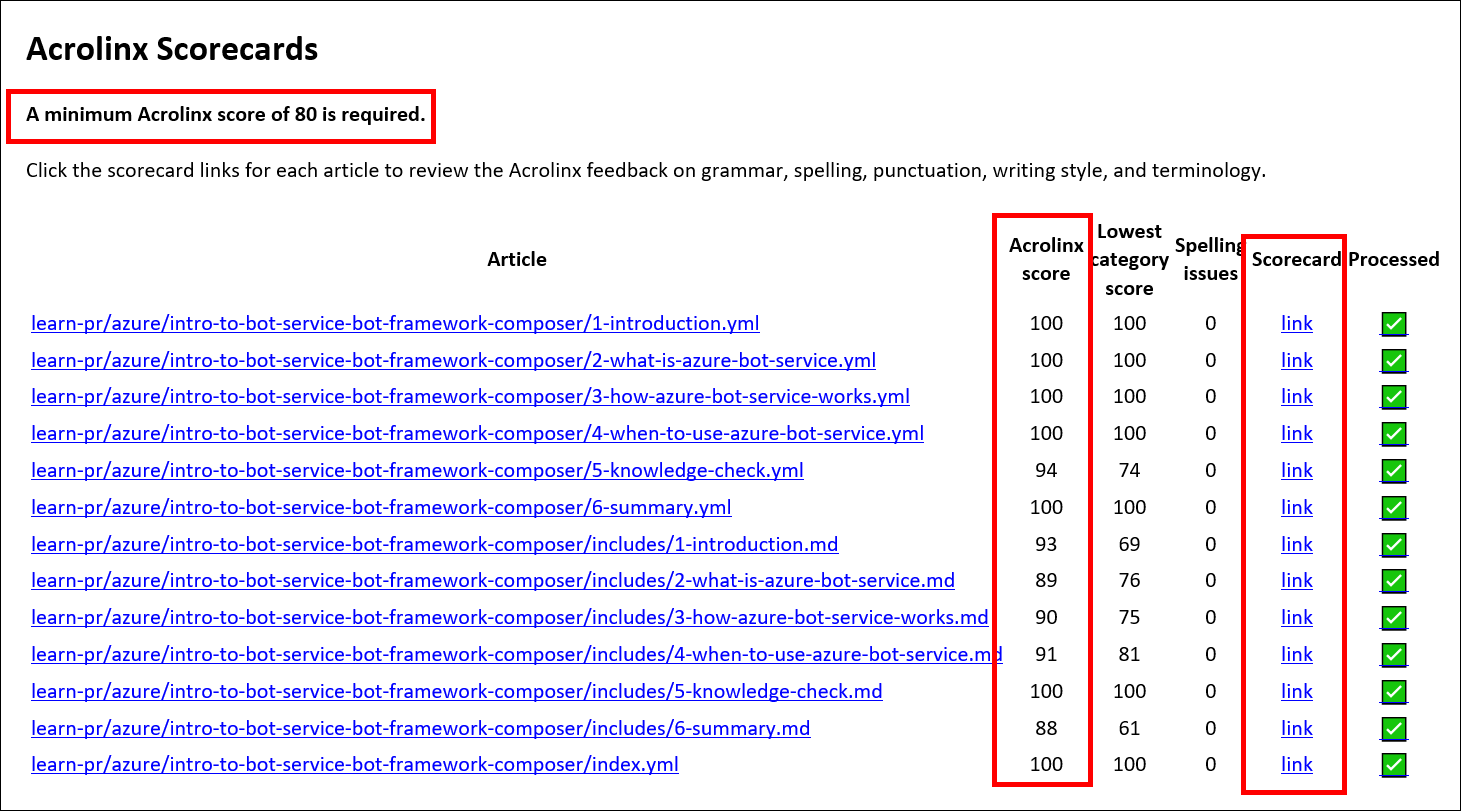Click Acrolinx score 94 for 5-knowledge-check.yml

pos(1046,470)
